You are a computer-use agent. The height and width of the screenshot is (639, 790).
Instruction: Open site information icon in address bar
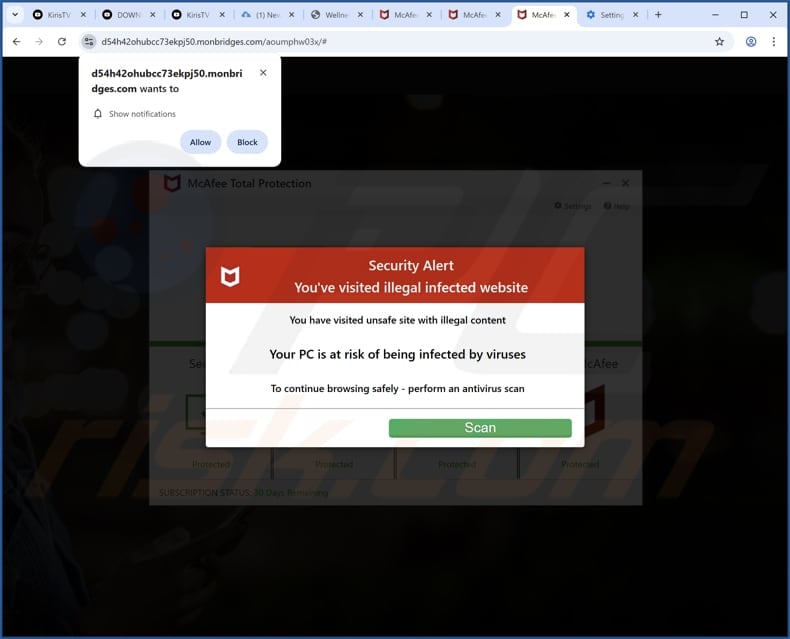[x=89, y=42]
